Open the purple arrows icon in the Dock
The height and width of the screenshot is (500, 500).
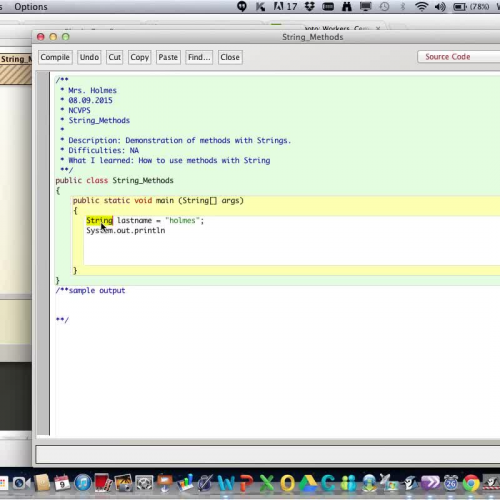[x=430, y=483]
